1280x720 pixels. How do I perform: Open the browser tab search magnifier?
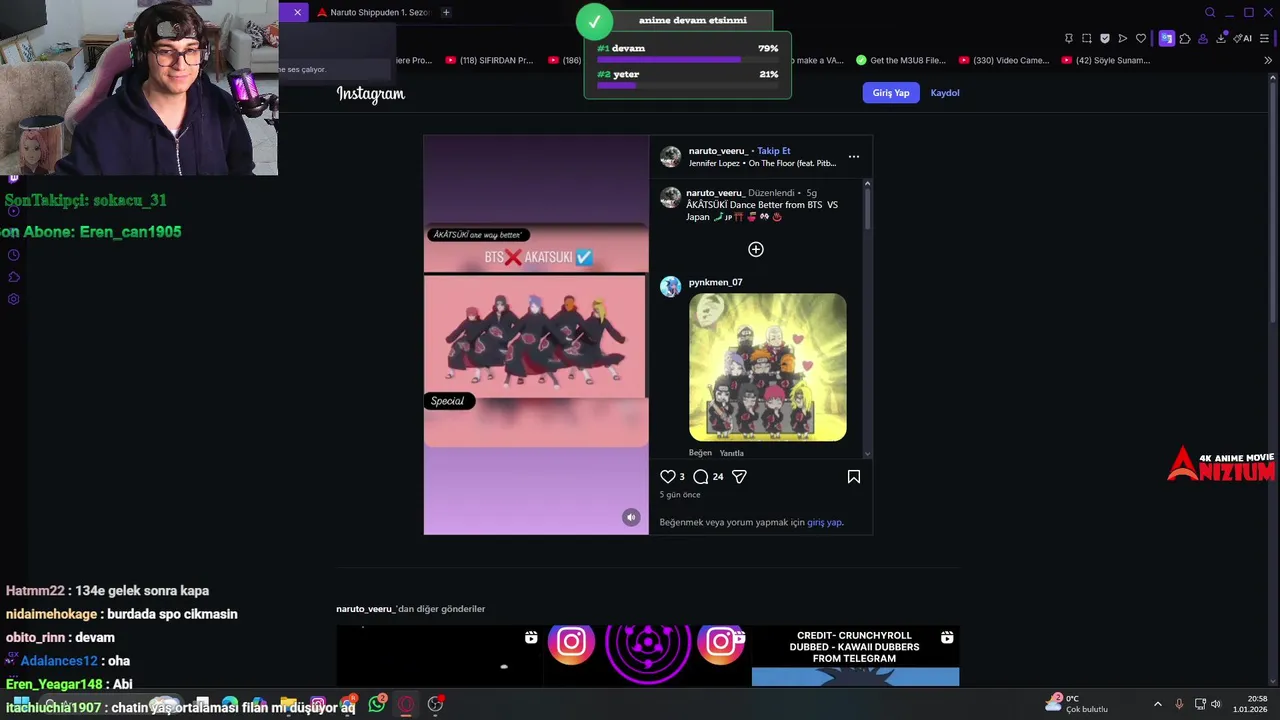point(1210,13)
